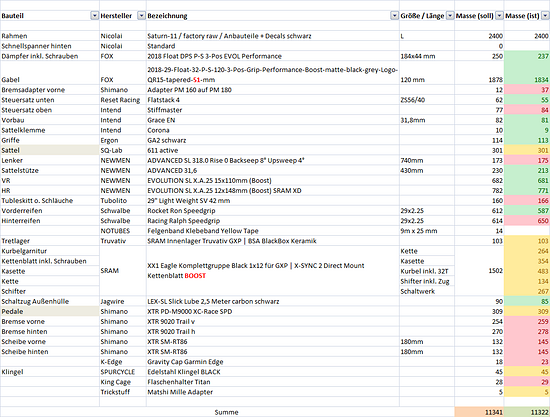550x417 pixels.
Task: Open the Bauteil column filter dropdown
Action: tap(94, 16)
